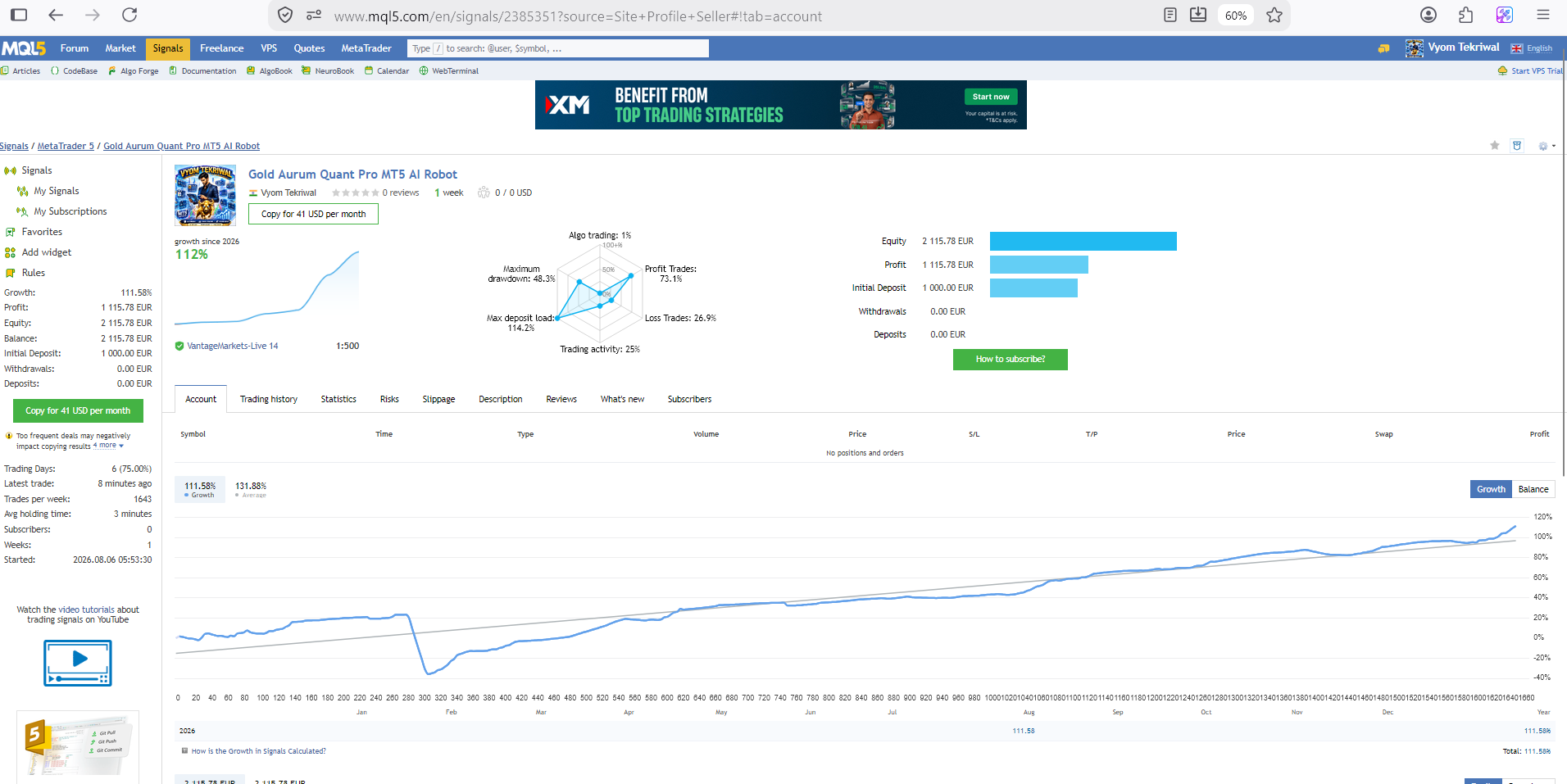Open the browser account icon
The image size is (1567, 784).
coord(1428,15)
